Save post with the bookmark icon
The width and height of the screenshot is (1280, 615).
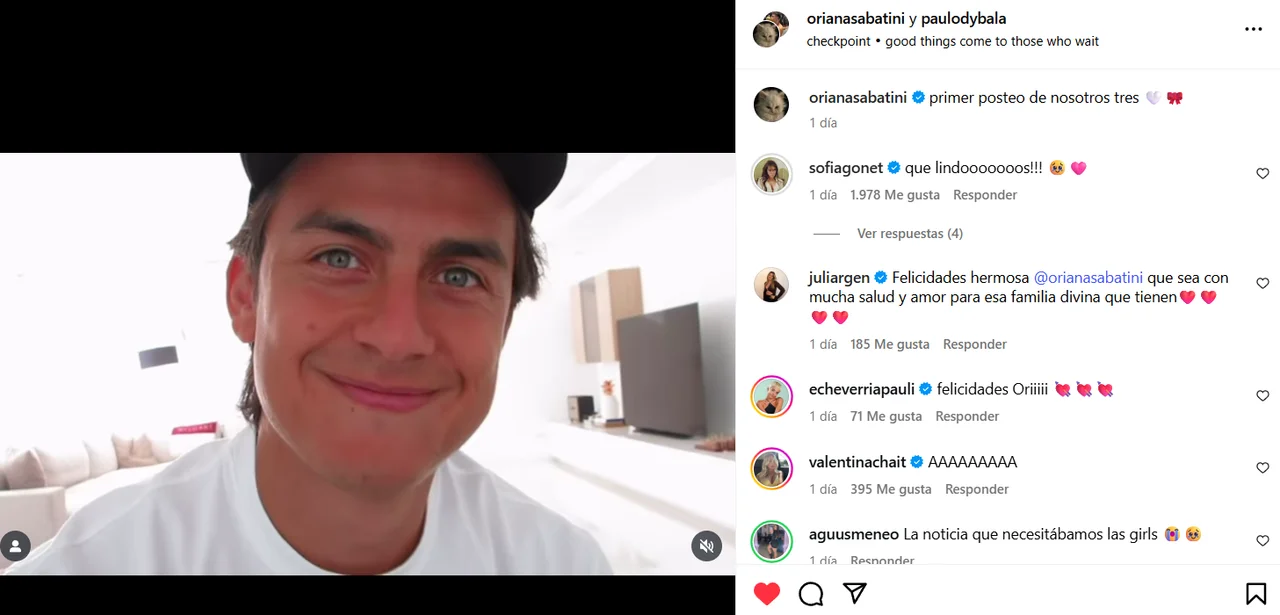point(1256,594)
